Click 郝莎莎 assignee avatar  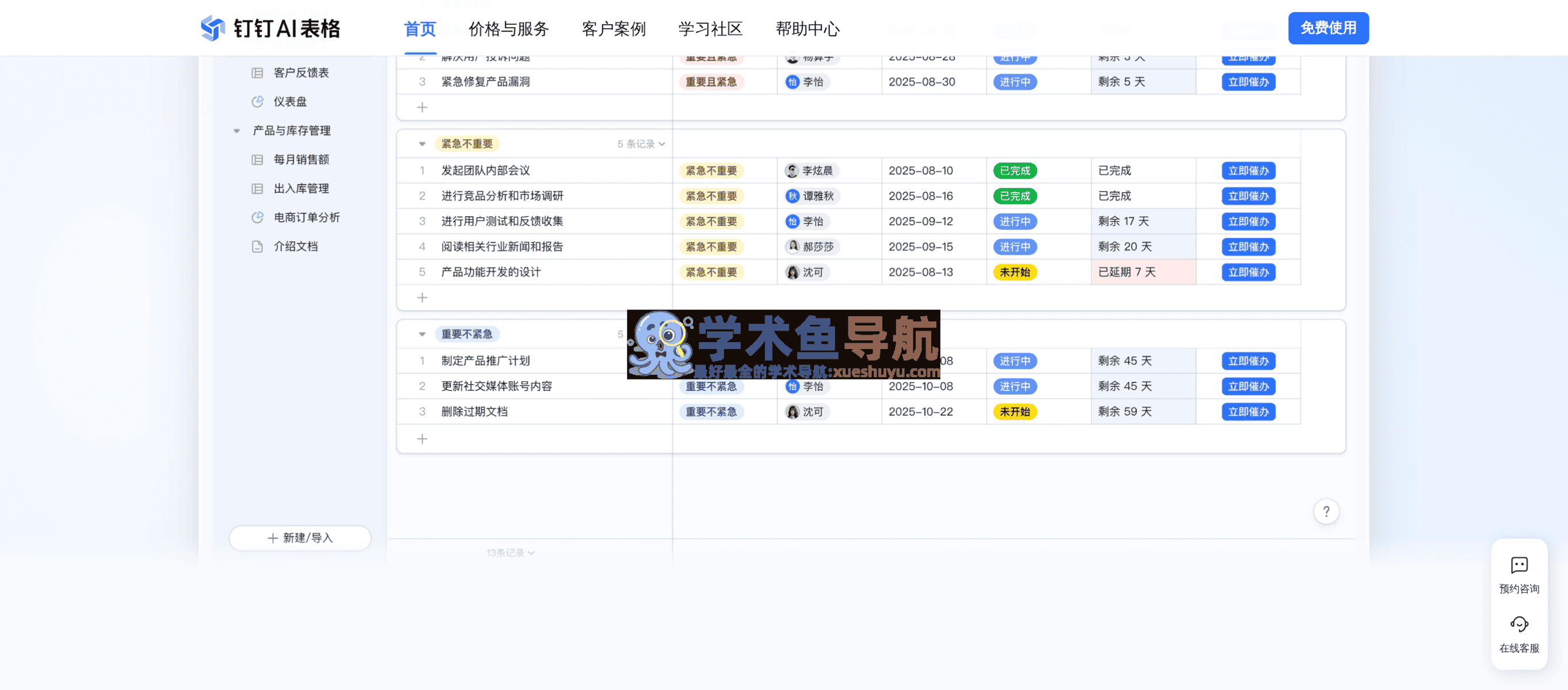click(792, 247)
